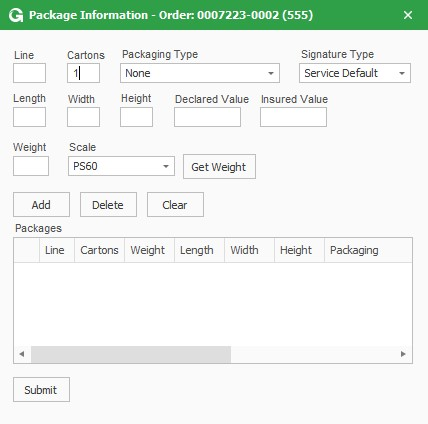Click the Add button

click(41, 204)
